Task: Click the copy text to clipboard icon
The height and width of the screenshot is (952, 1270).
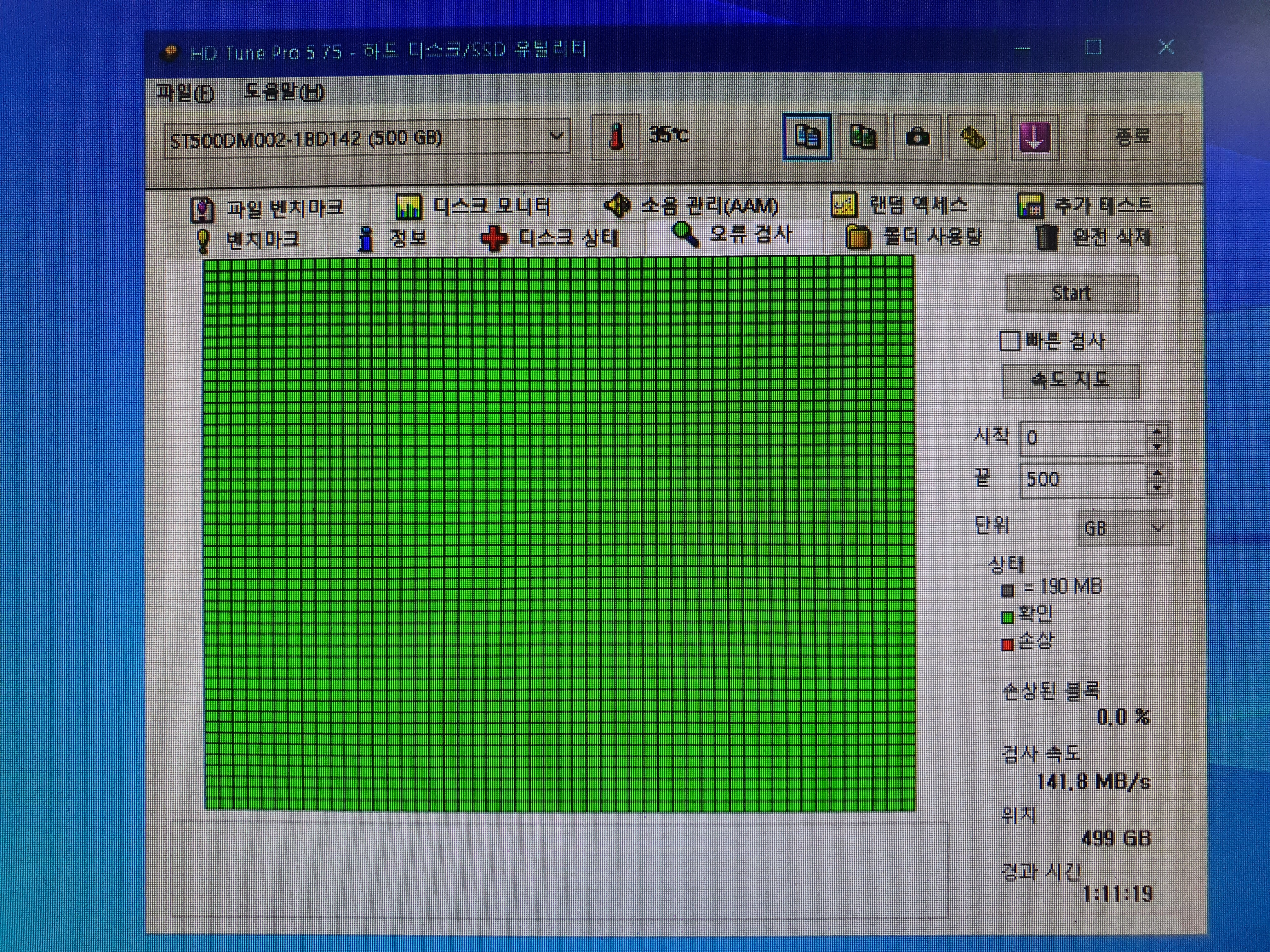Action: pos(807,137)
